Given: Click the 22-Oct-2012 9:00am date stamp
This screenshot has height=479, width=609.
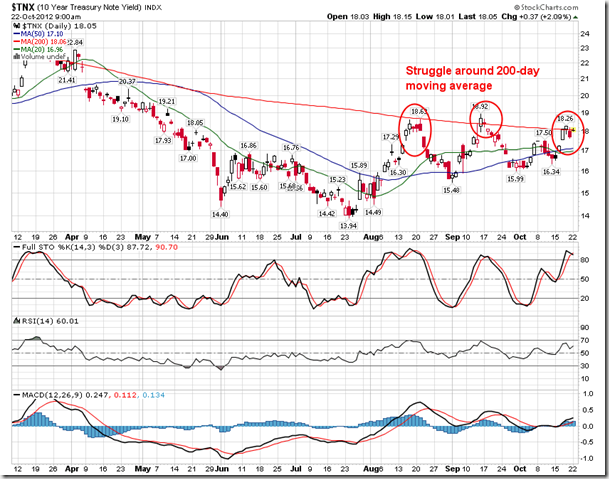Looking at the screenshot, I should [x=47, y=16].
